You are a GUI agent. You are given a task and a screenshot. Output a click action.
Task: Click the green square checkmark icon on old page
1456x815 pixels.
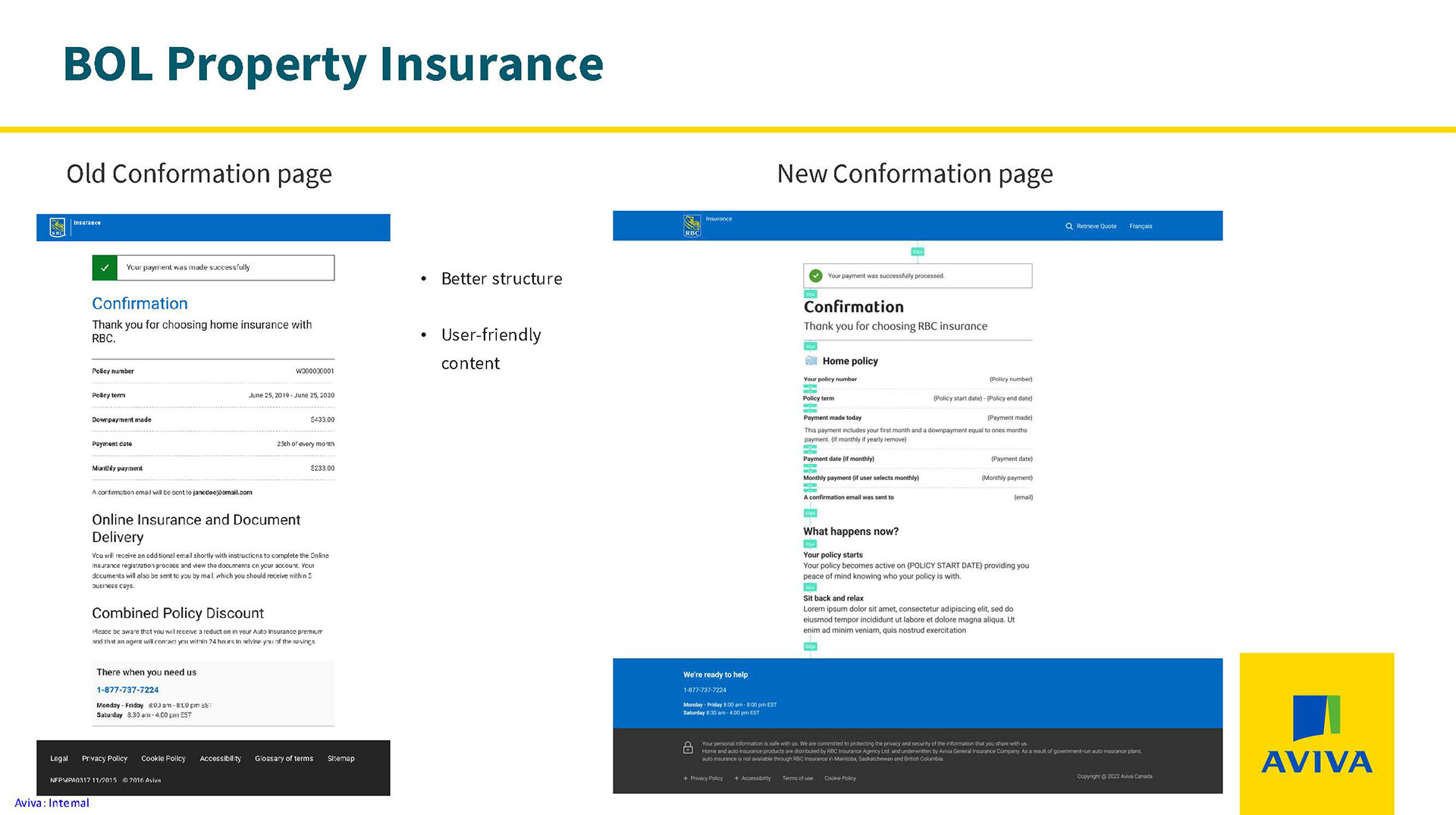coord(105,268)
